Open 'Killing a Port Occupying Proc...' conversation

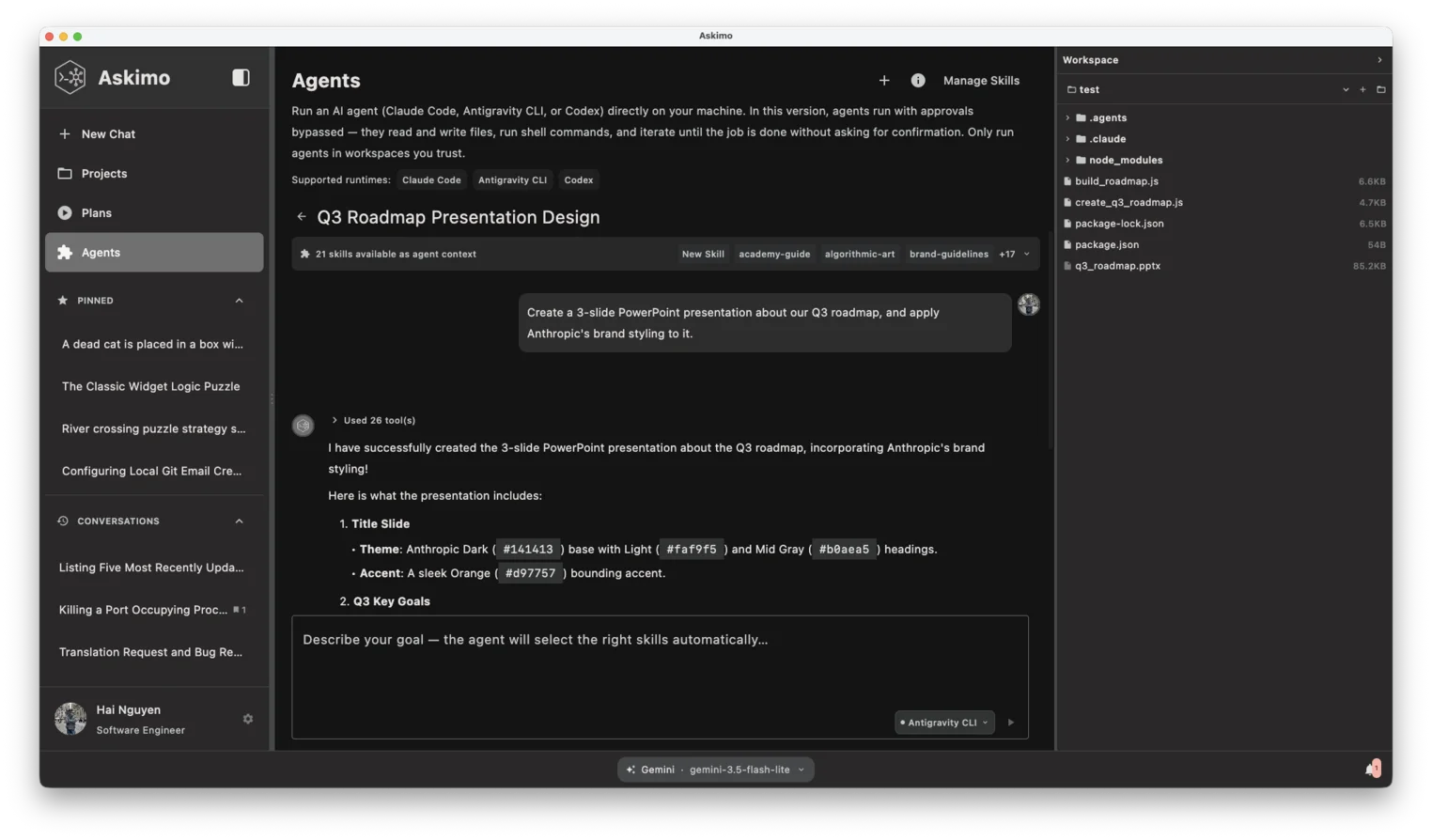coord(154,610)
